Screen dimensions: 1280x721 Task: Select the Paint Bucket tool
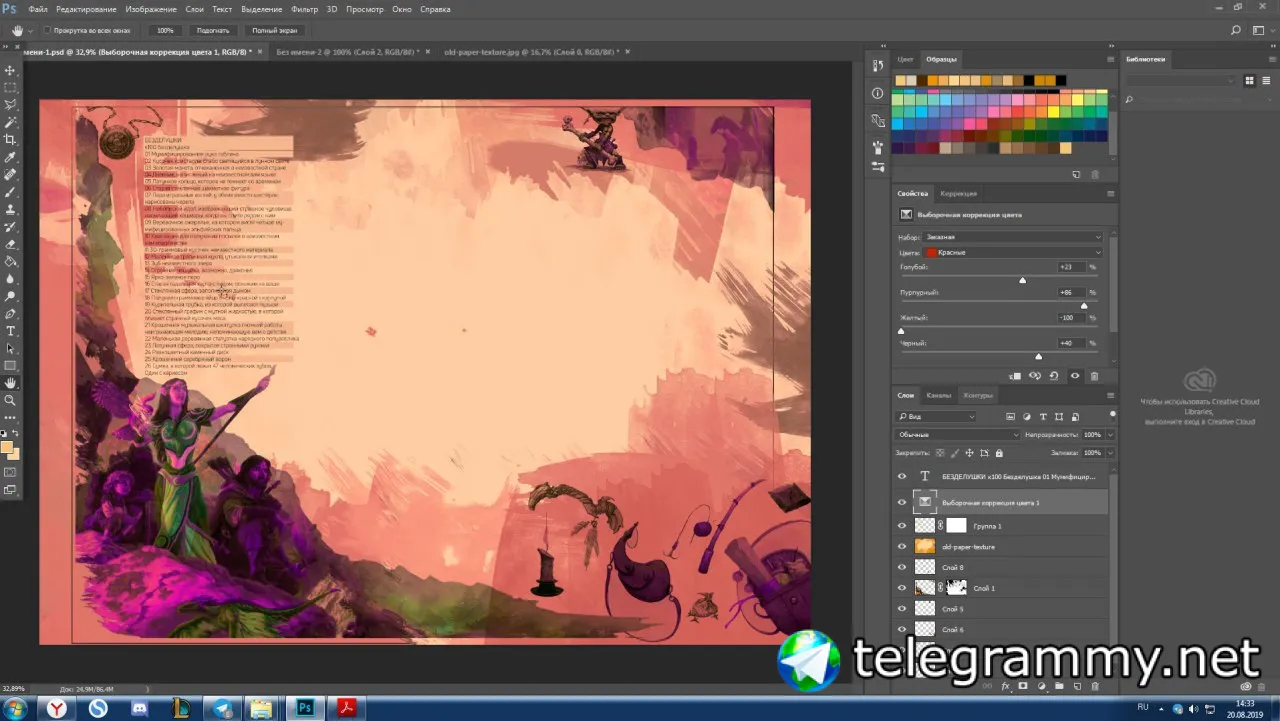coord(11,261)
